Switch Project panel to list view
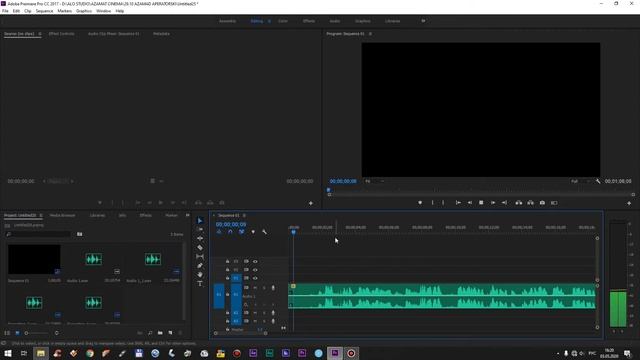This screenshot has width=640, height=360. [7, 333]
